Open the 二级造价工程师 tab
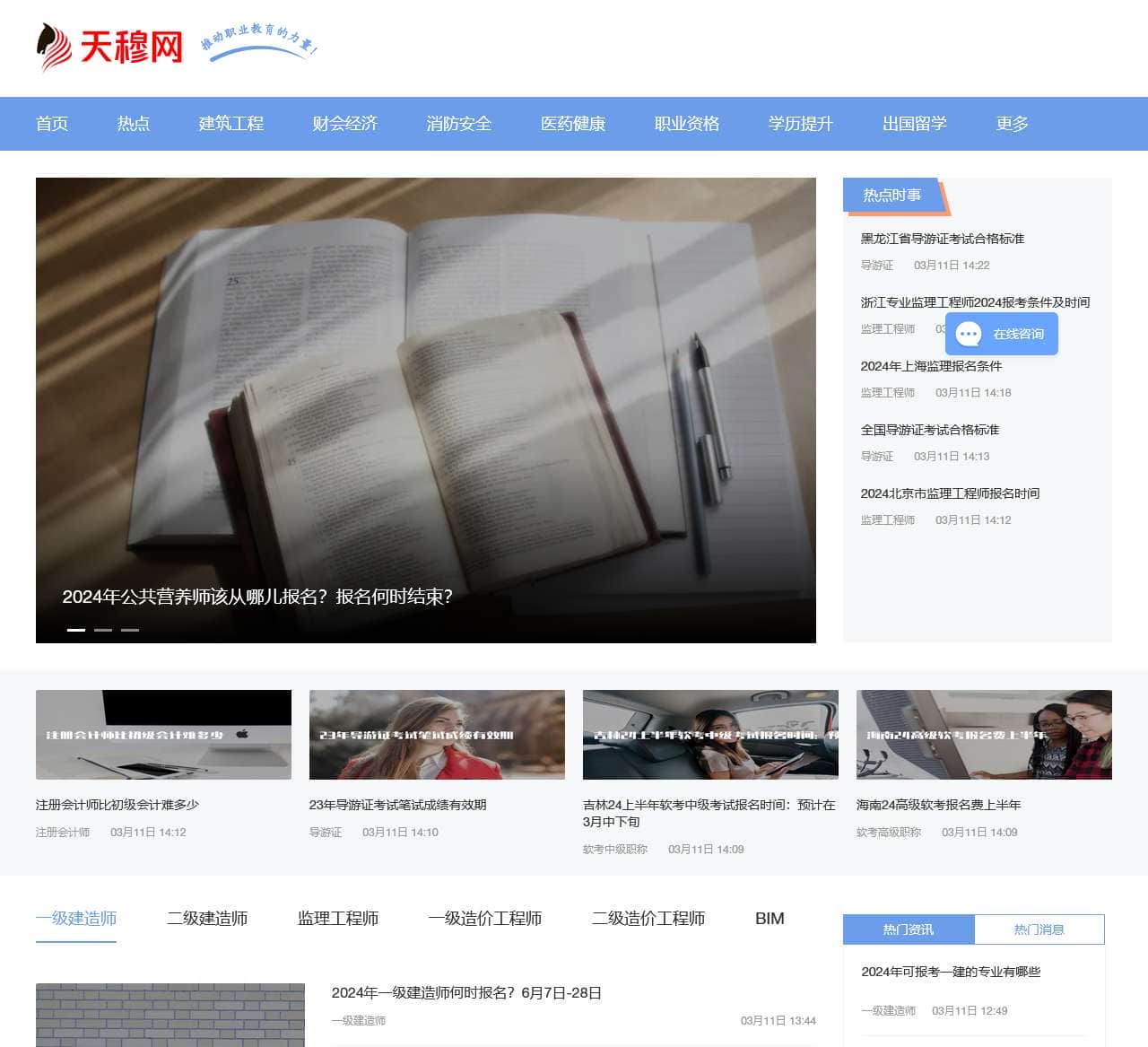Viewport: 1148px width, 1047px height. pos(648,919)
